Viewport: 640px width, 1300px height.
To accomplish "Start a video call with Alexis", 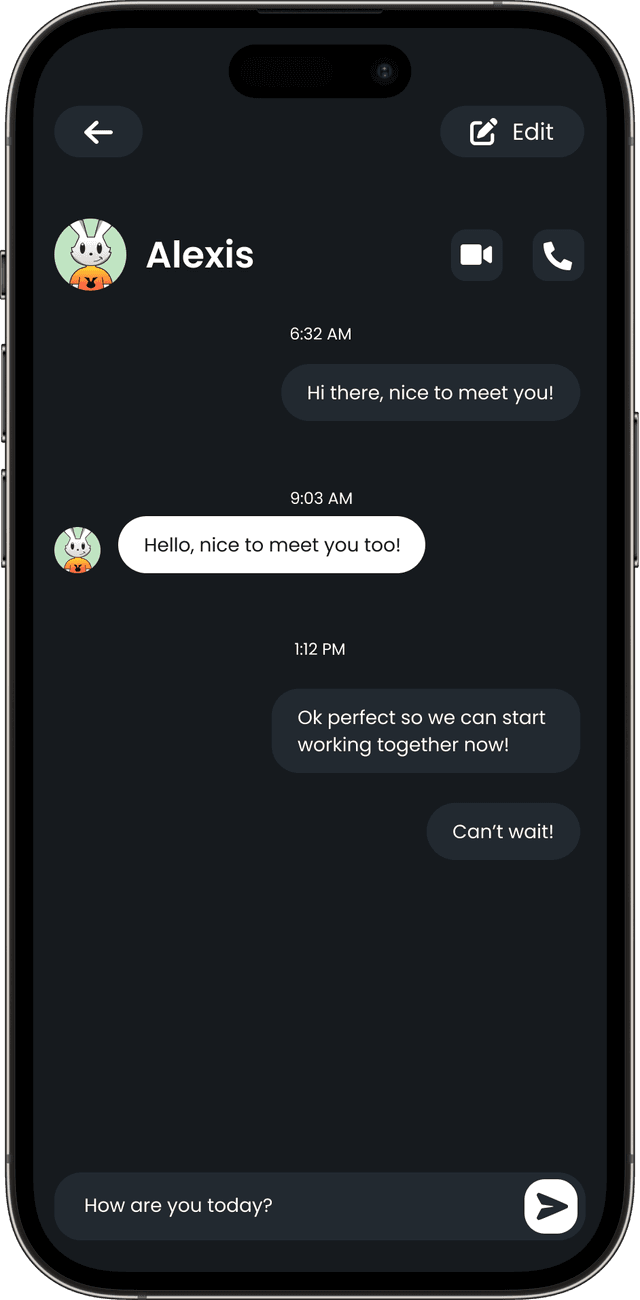I will 477,255.
